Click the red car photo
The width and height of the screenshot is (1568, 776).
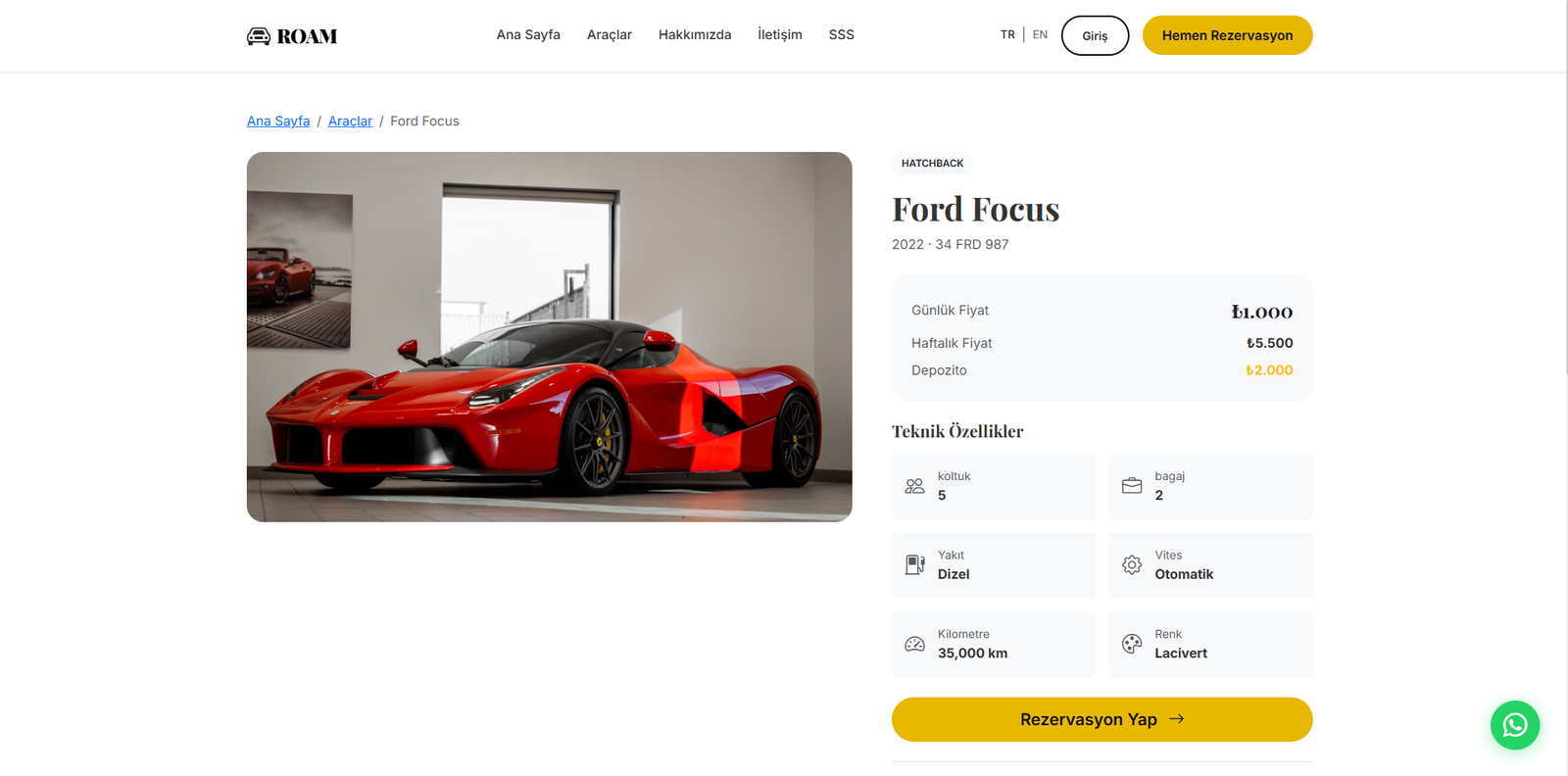click(x=549, y=336)
